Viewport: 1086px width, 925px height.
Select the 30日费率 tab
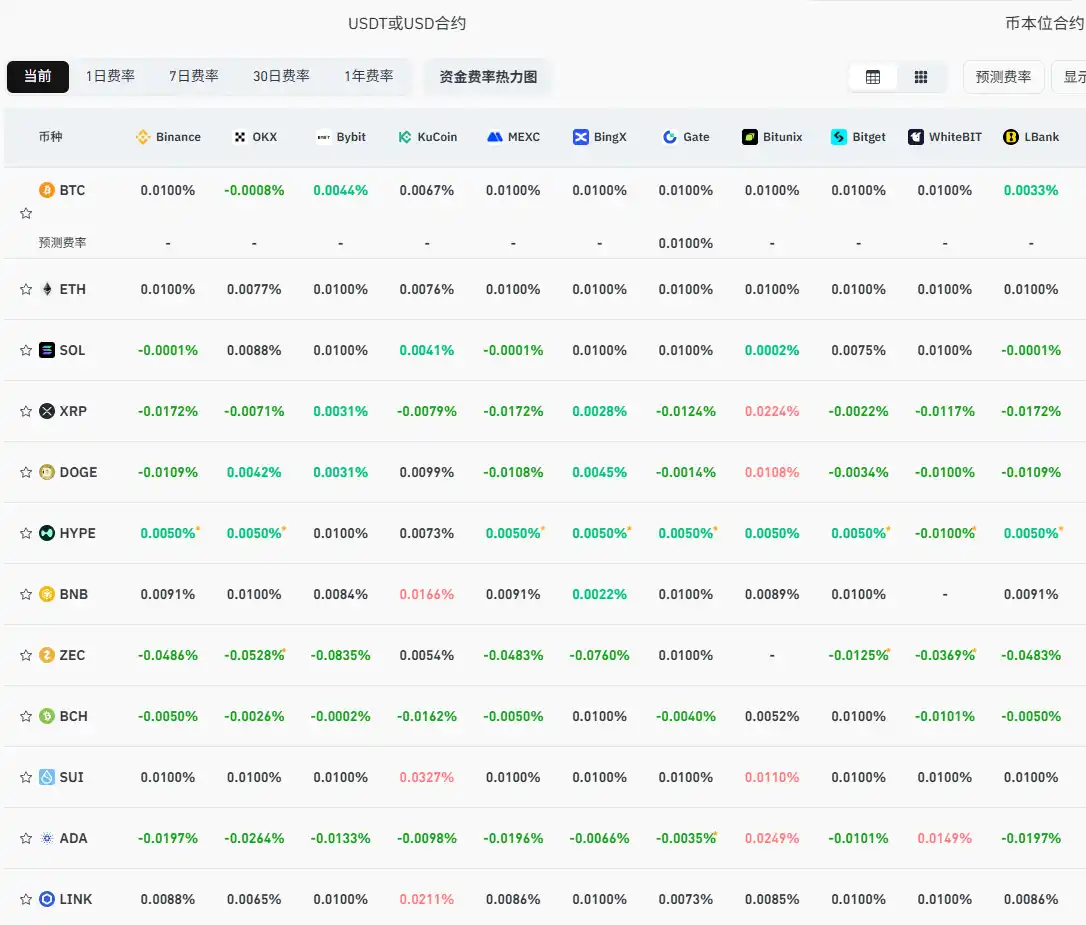pyautogui.click(x=281, y=76)
